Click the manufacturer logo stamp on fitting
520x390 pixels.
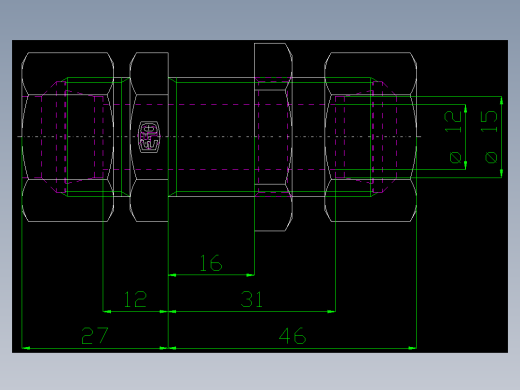[149, 137]
